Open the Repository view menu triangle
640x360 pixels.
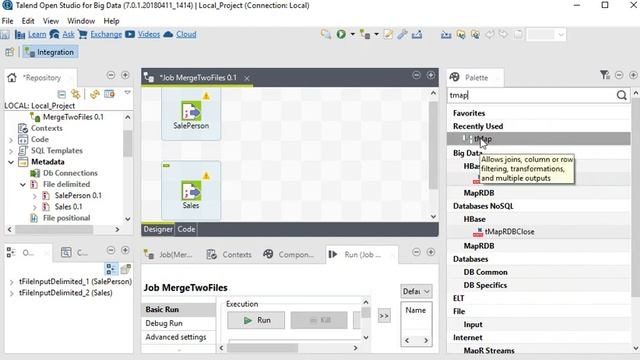[127, 93]
